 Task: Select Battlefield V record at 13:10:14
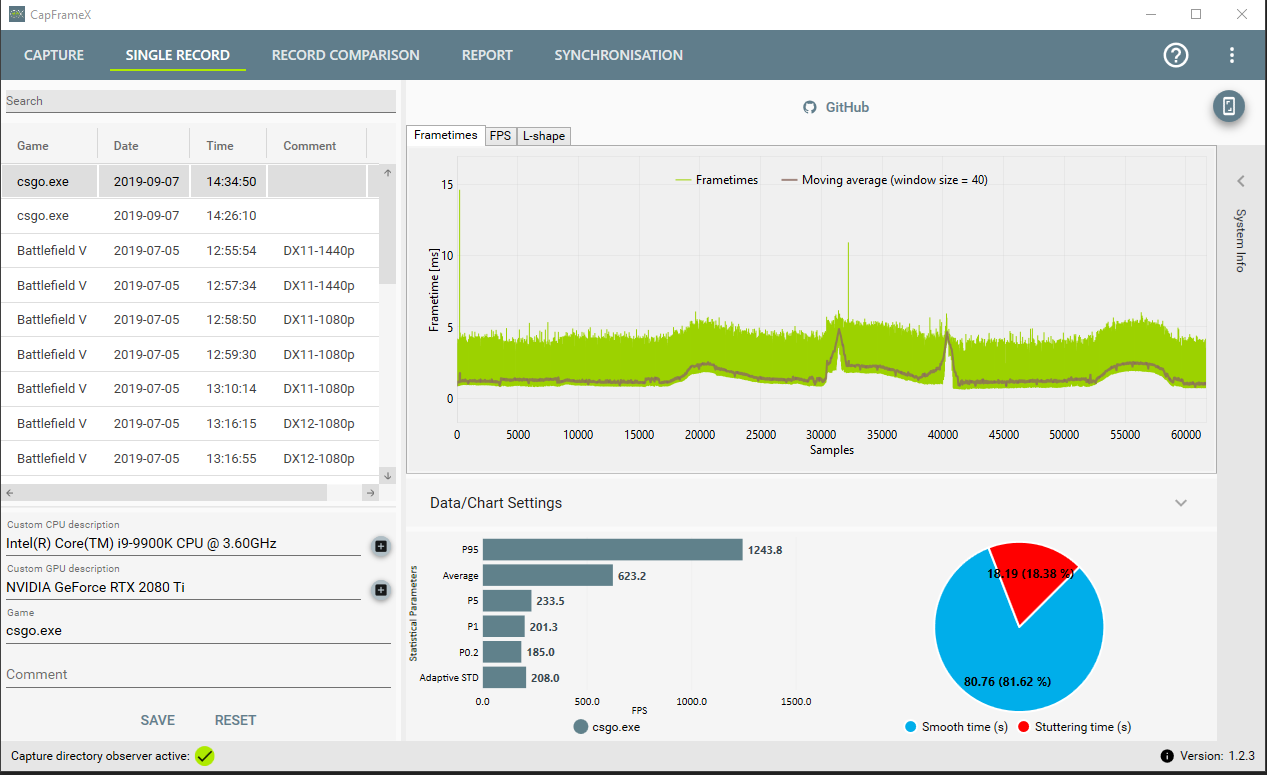190,389
